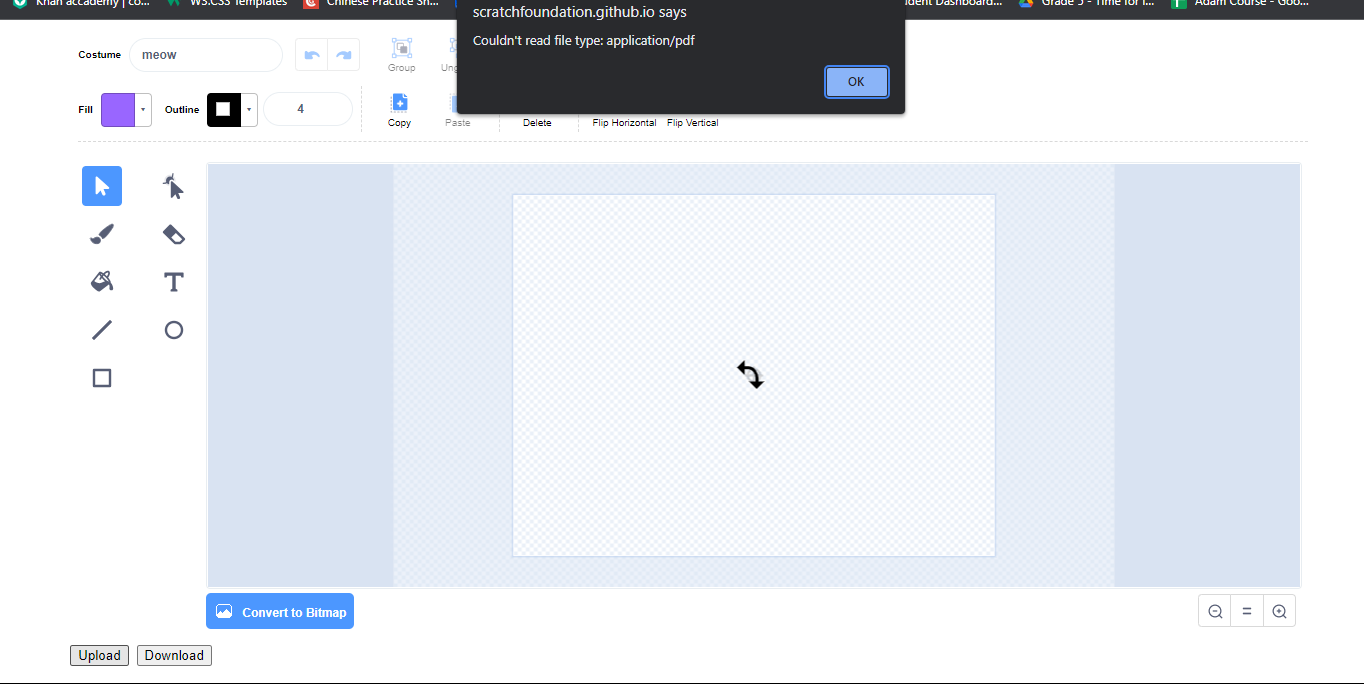Zoom in using the magnifier plus button
The width and height of the screenshot is (1364, 684).
1279,610
